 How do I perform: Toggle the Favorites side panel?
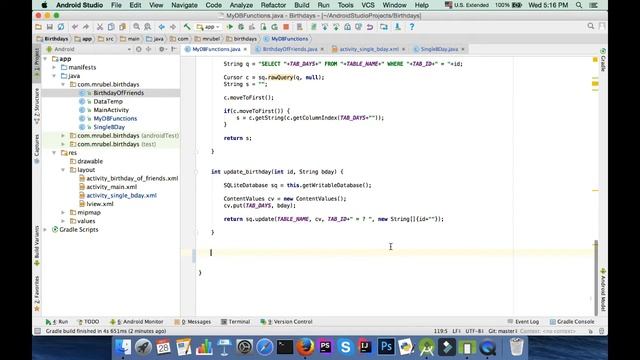tap(37, 293)
